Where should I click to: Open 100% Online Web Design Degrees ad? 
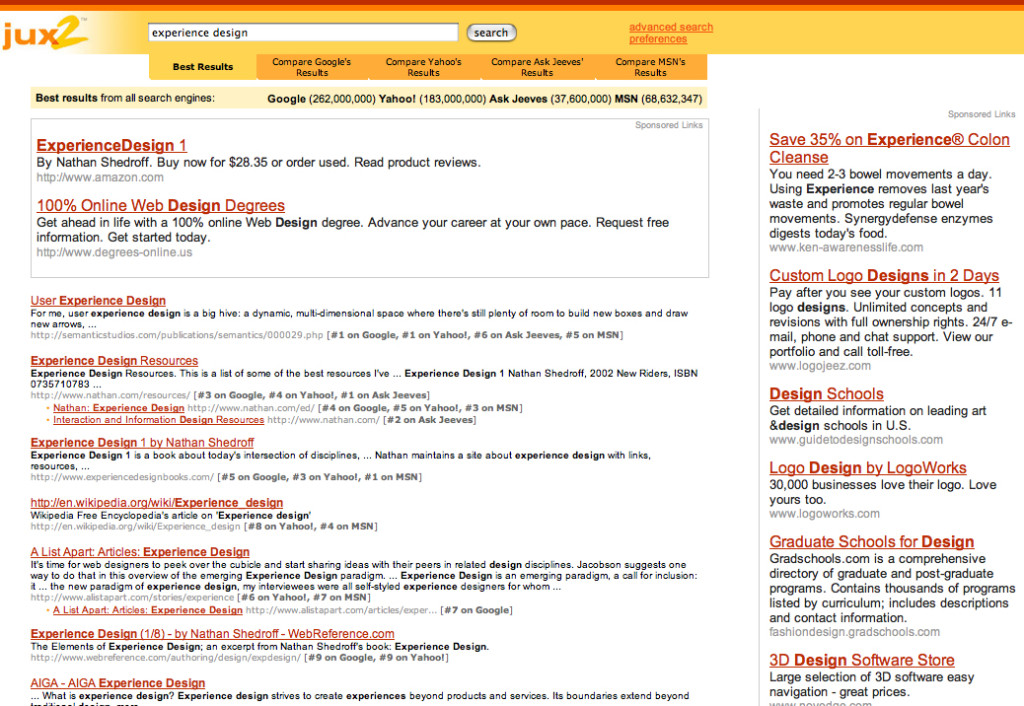160,205
